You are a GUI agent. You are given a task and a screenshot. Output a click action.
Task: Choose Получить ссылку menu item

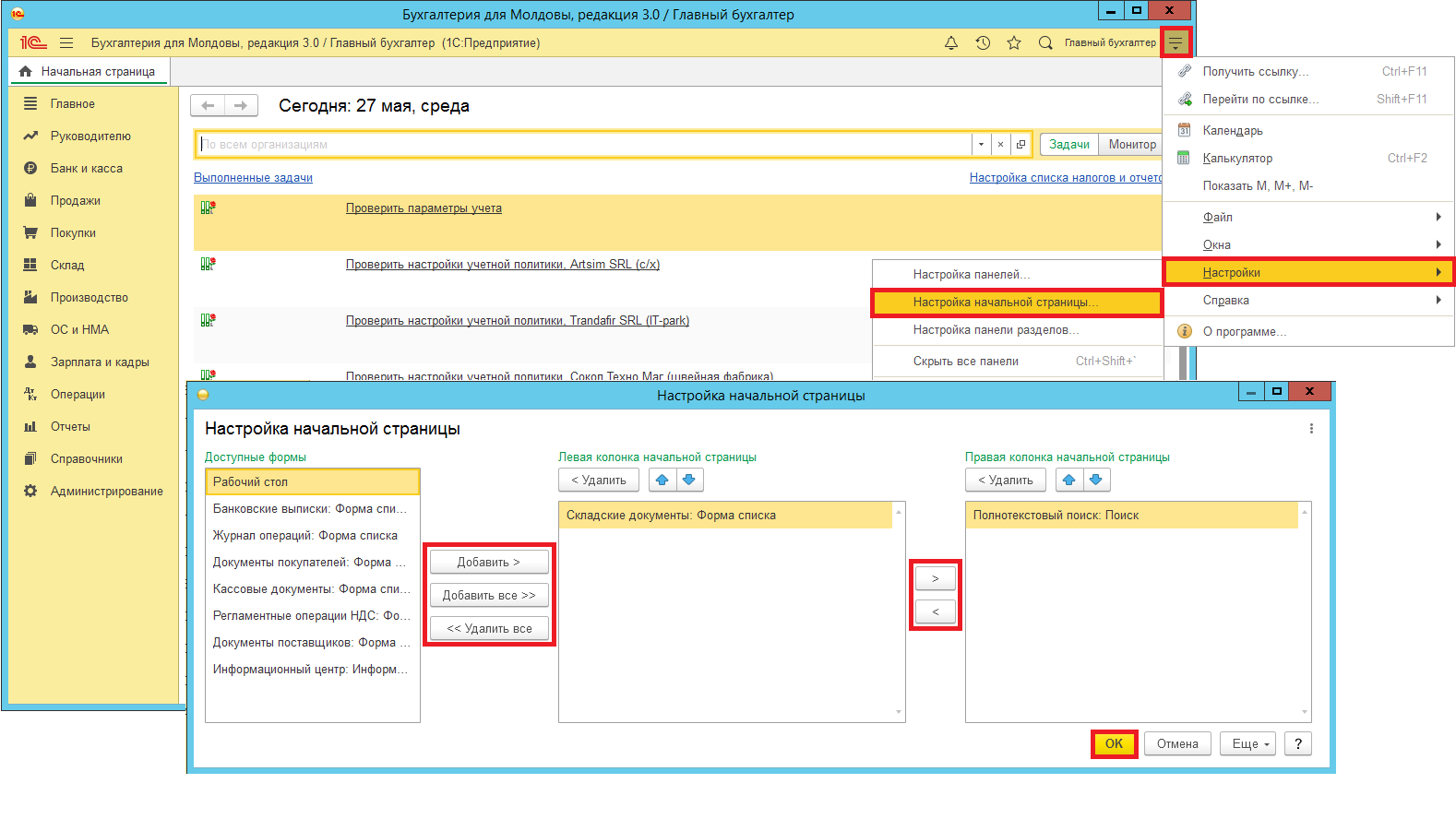coord(1308,71)
